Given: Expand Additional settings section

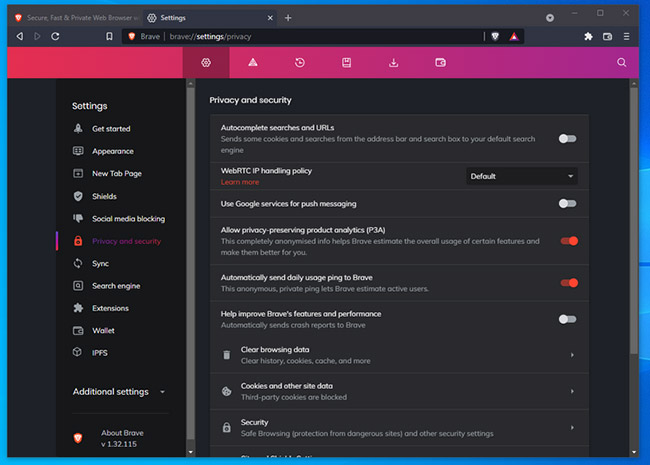Looking at the screenshot, I should click(119, 392).
